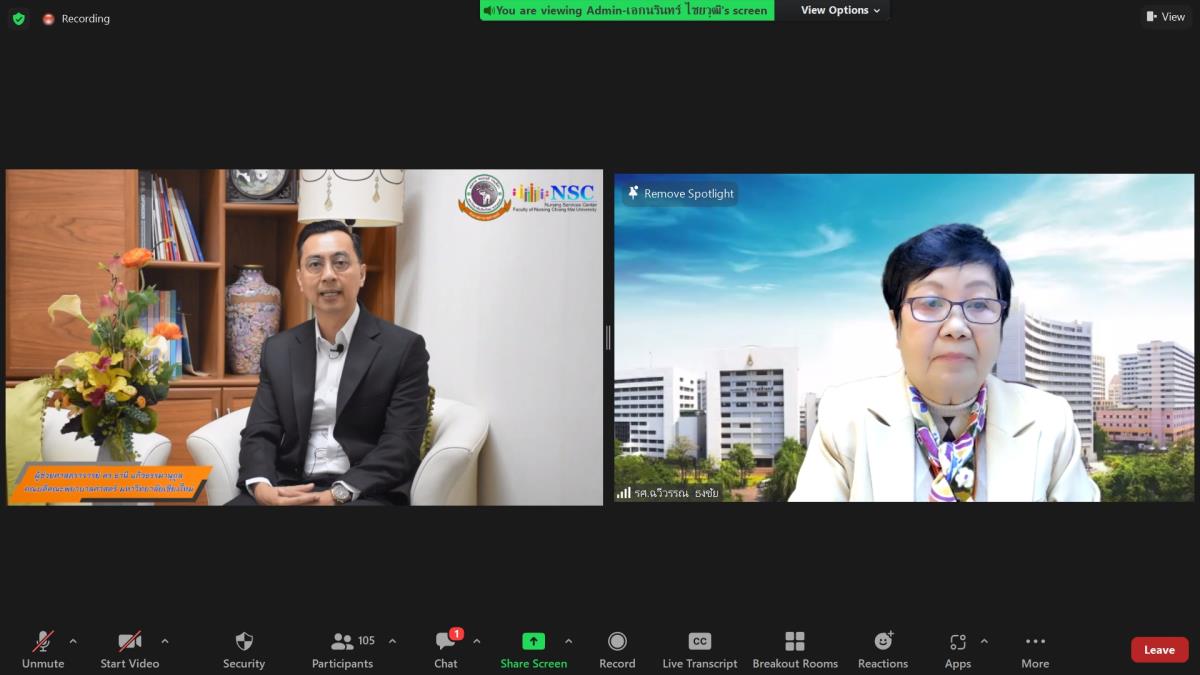Expand audio settings arrow next to Unmute
The width and height of the screenshot is (1200, 675).
point(72,641)
